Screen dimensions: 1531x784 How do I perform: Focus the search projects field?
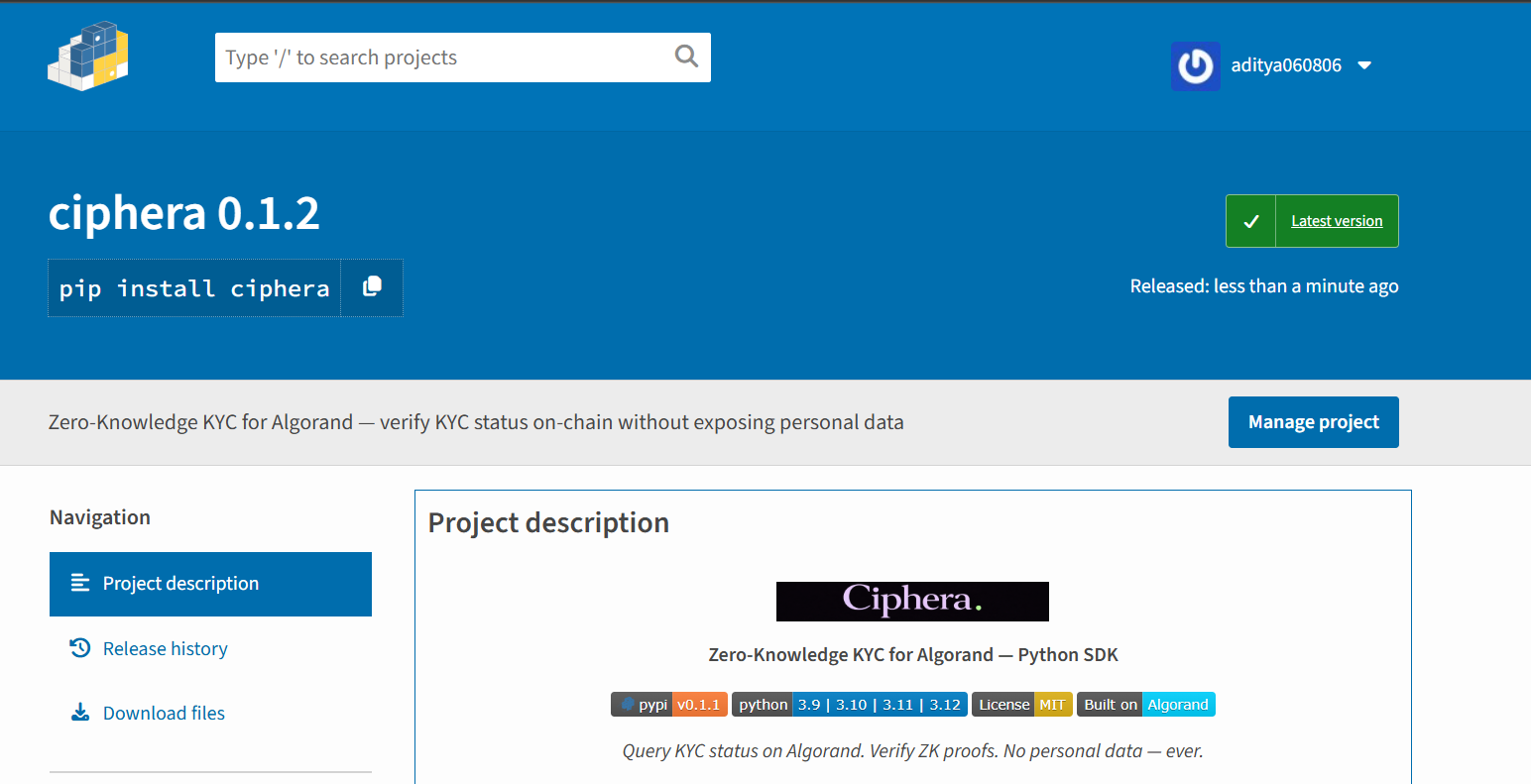coord(462,57)
